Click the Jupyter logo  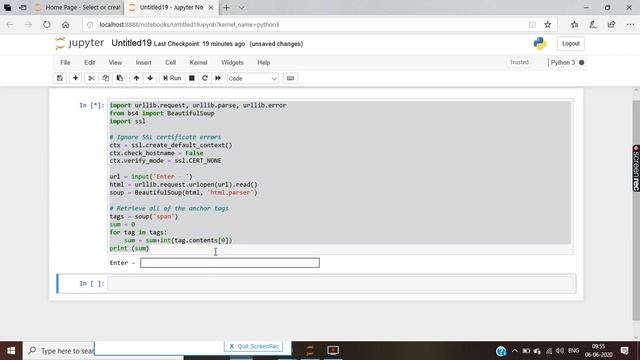click(x=80, y=43)
